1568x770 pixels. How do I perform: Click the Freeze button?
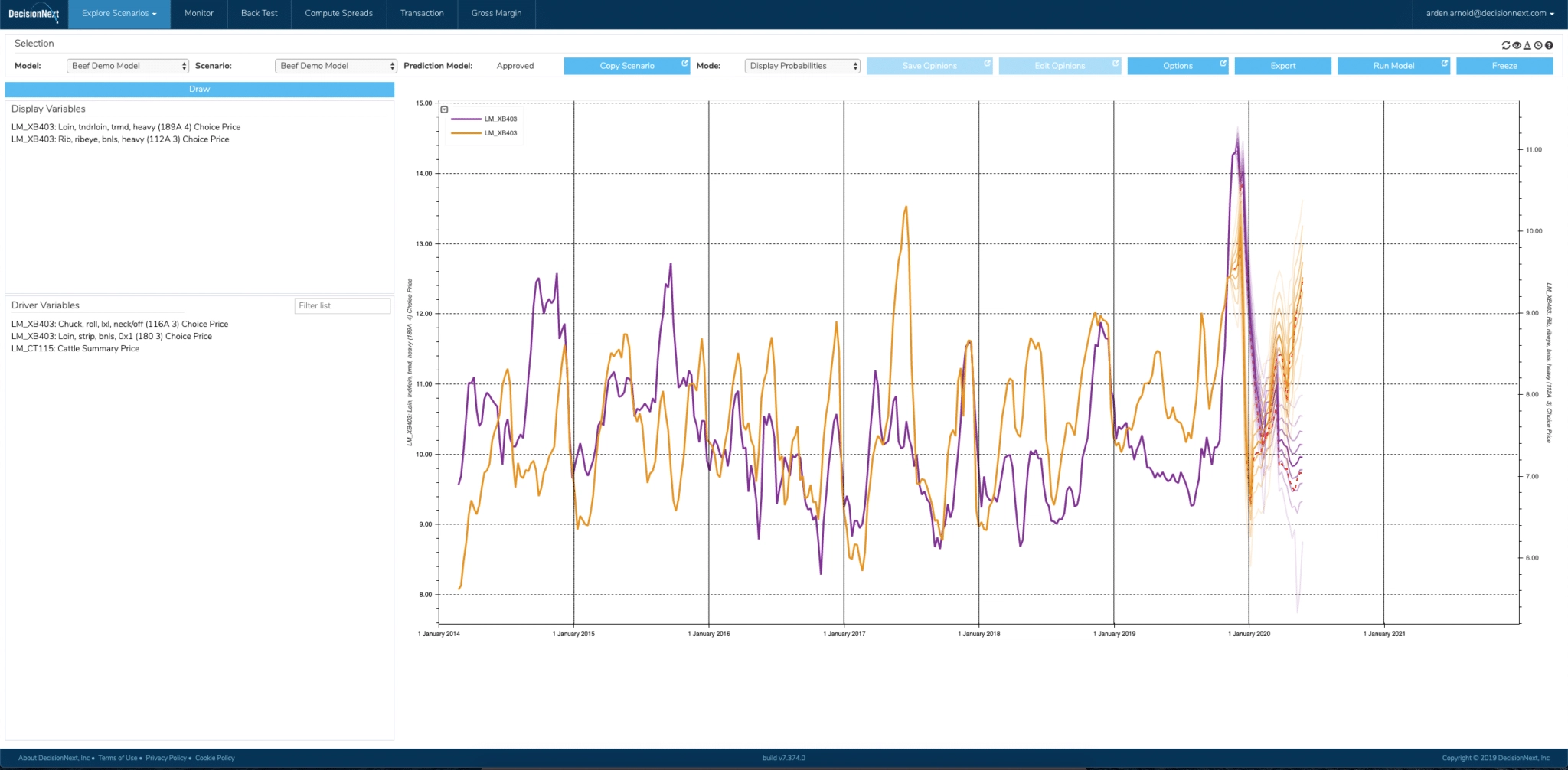tap(1504, 66)
